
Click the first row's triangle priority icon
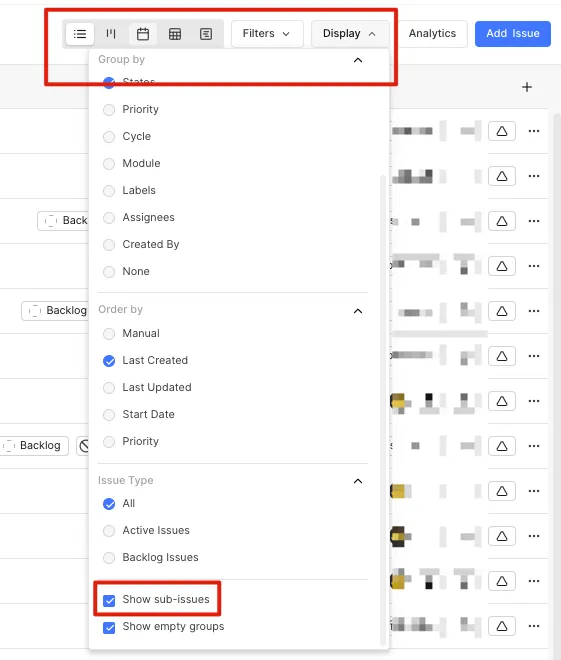click(502, 131)
